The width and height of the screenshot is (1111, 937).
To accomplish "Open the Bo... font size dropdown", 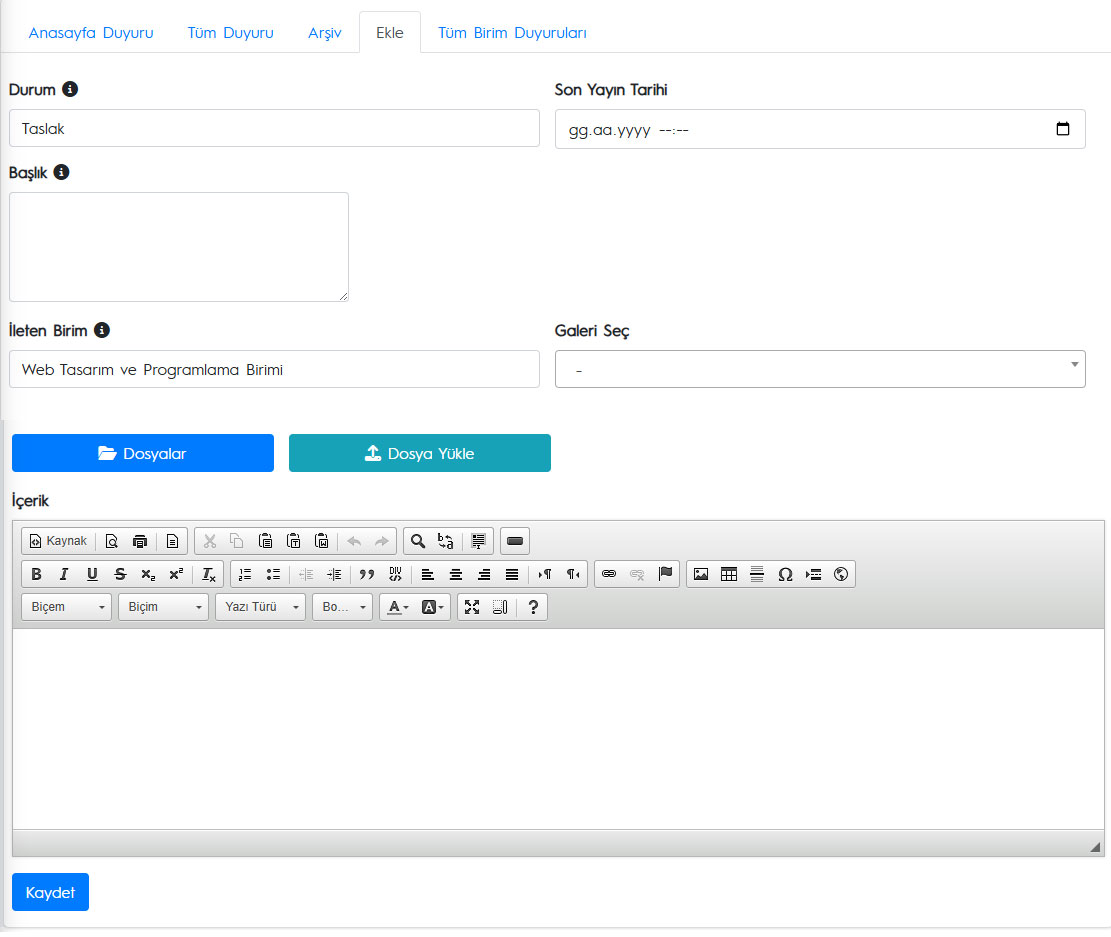I will [x=342, y=607].
